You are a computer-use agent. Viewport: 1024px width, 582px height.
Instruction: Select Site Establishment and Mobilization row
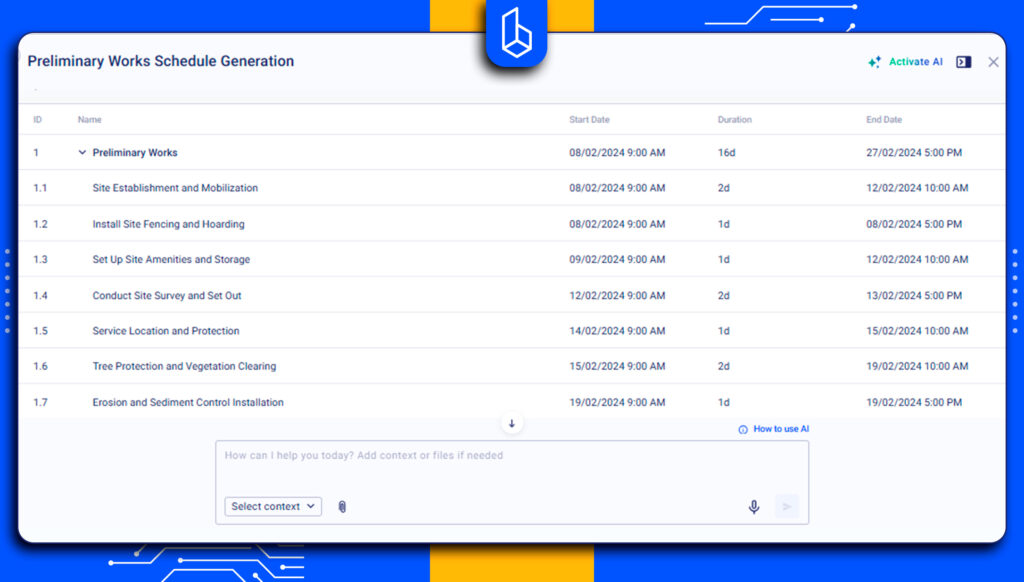pyautogui.click(x=512, y=187)
